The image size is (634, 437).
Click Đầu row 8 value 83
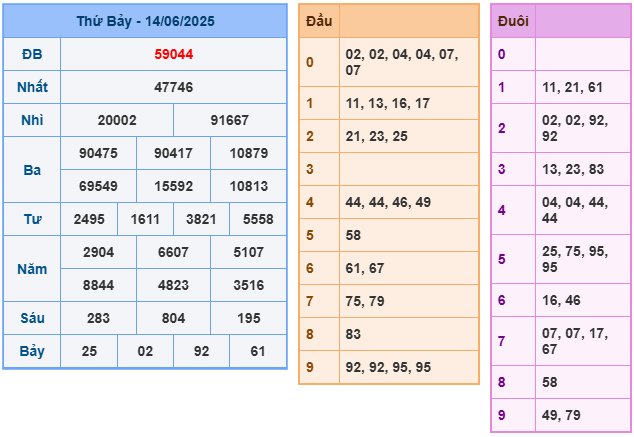353,335
